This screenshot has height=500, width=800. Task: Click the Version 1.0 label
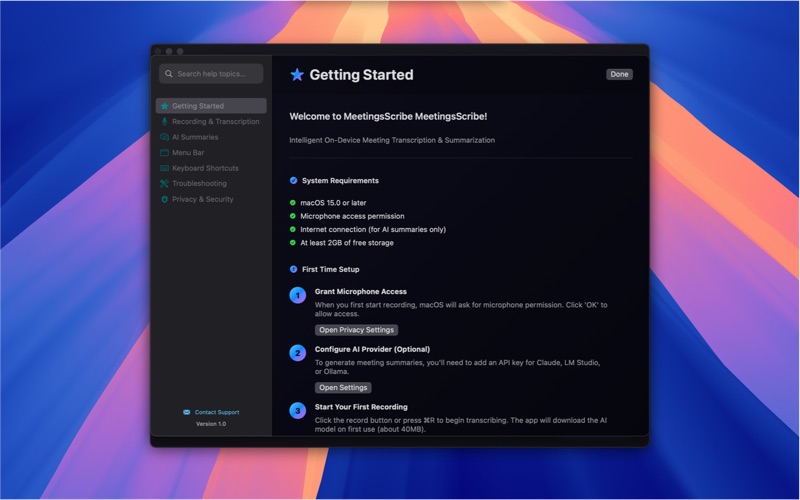pos(211,424)
